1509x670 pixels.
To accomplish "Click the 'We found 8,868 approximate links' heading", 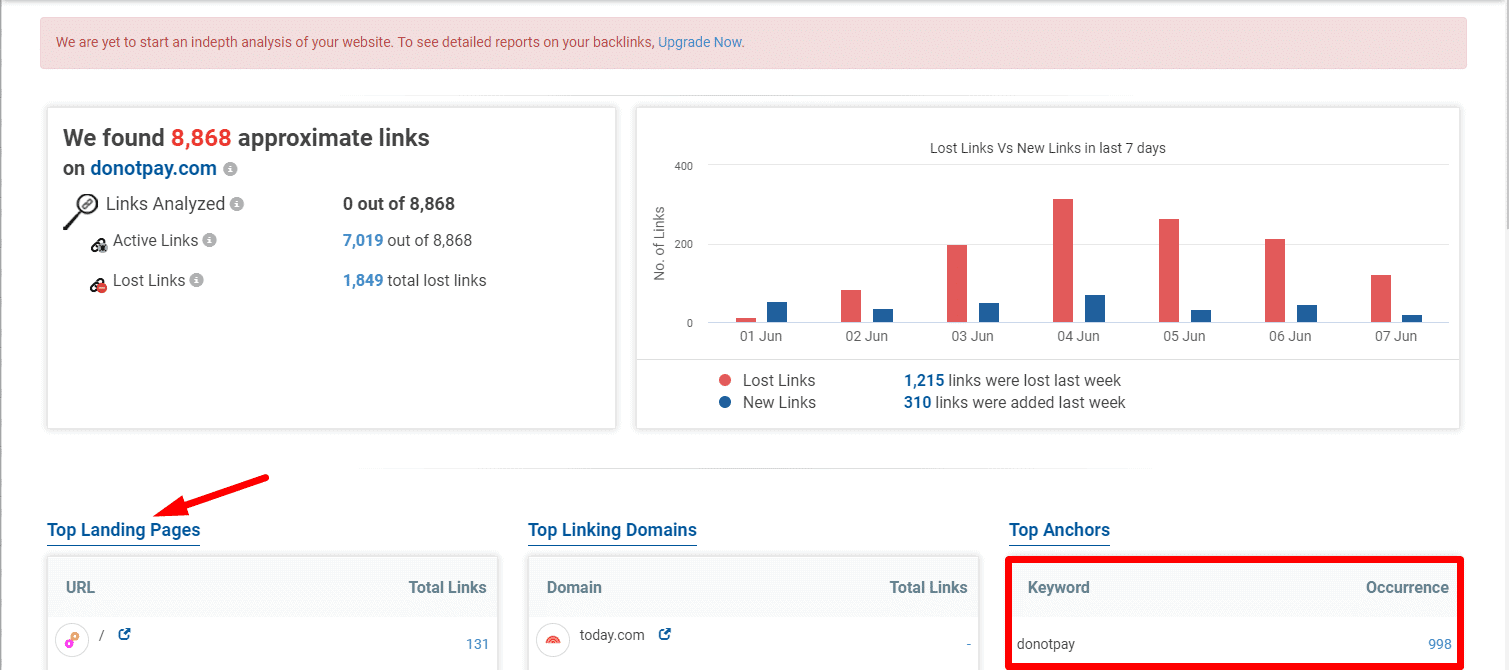I will click(x=247, y=138).
